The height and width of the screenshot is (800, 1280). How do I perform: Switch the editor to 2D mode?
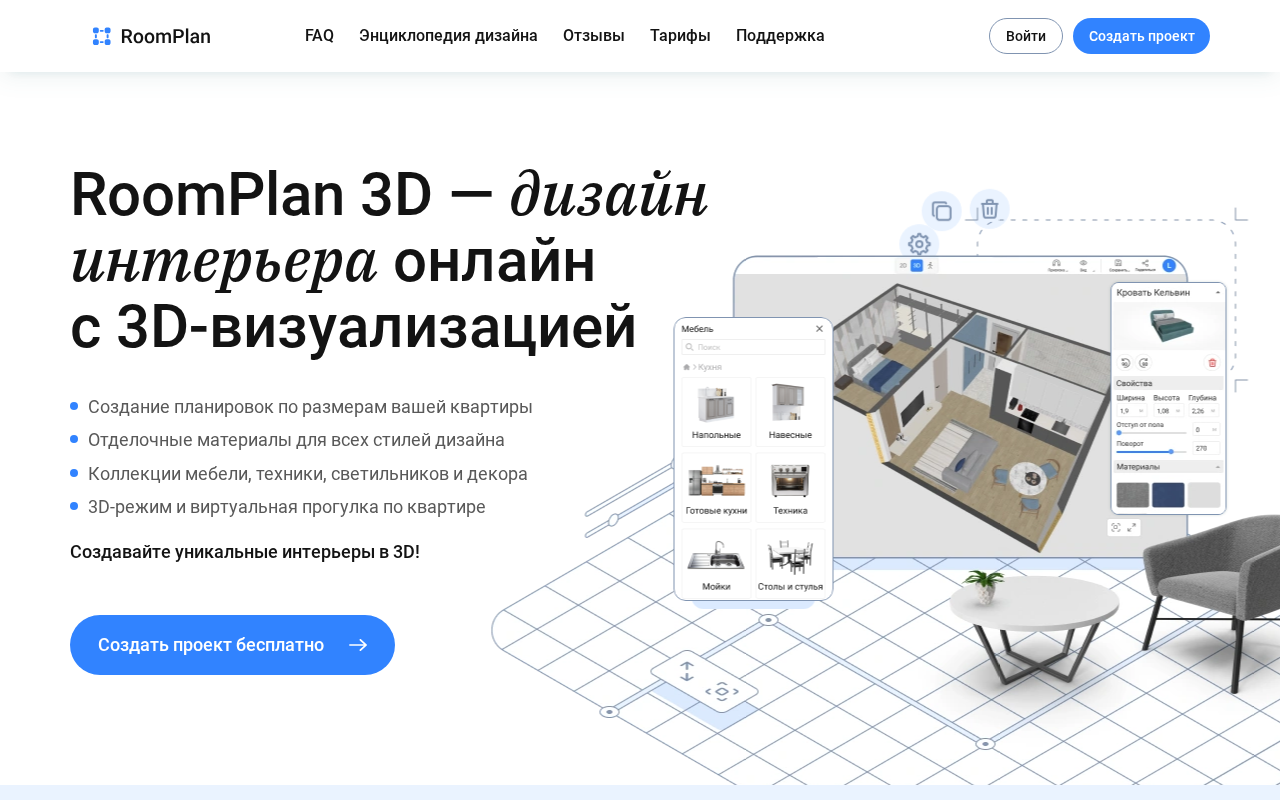pyautogui.click(x=903, y=266)
